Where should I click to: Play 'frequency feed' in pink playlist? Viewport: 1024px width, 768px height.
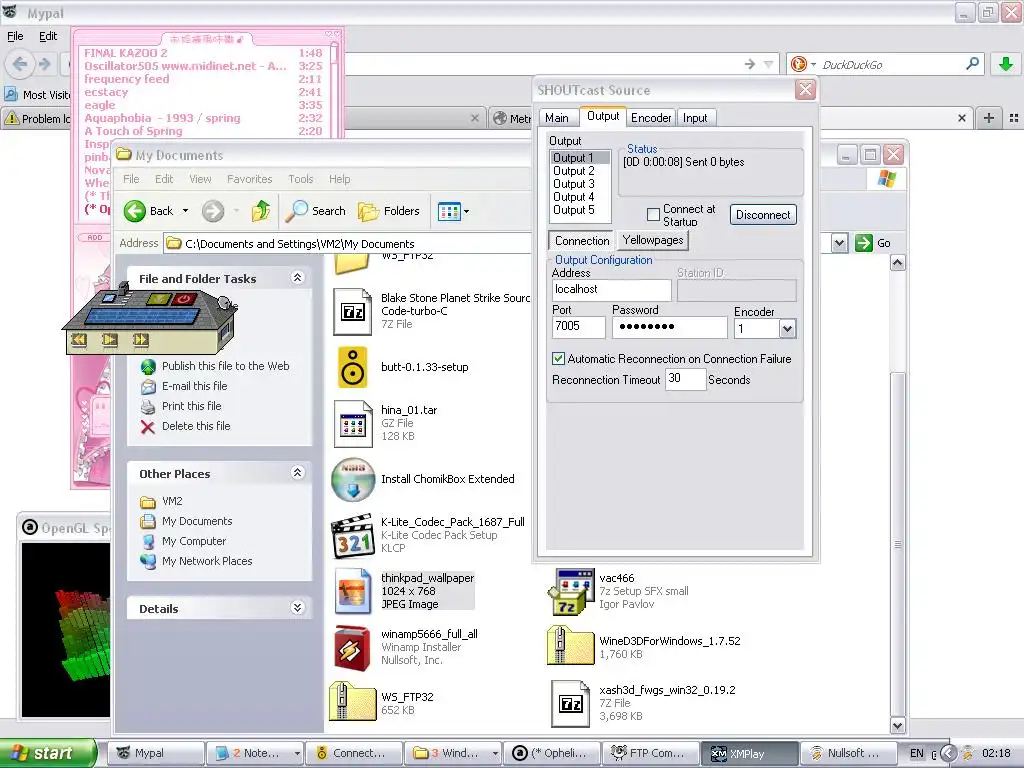tap(202, 79)
